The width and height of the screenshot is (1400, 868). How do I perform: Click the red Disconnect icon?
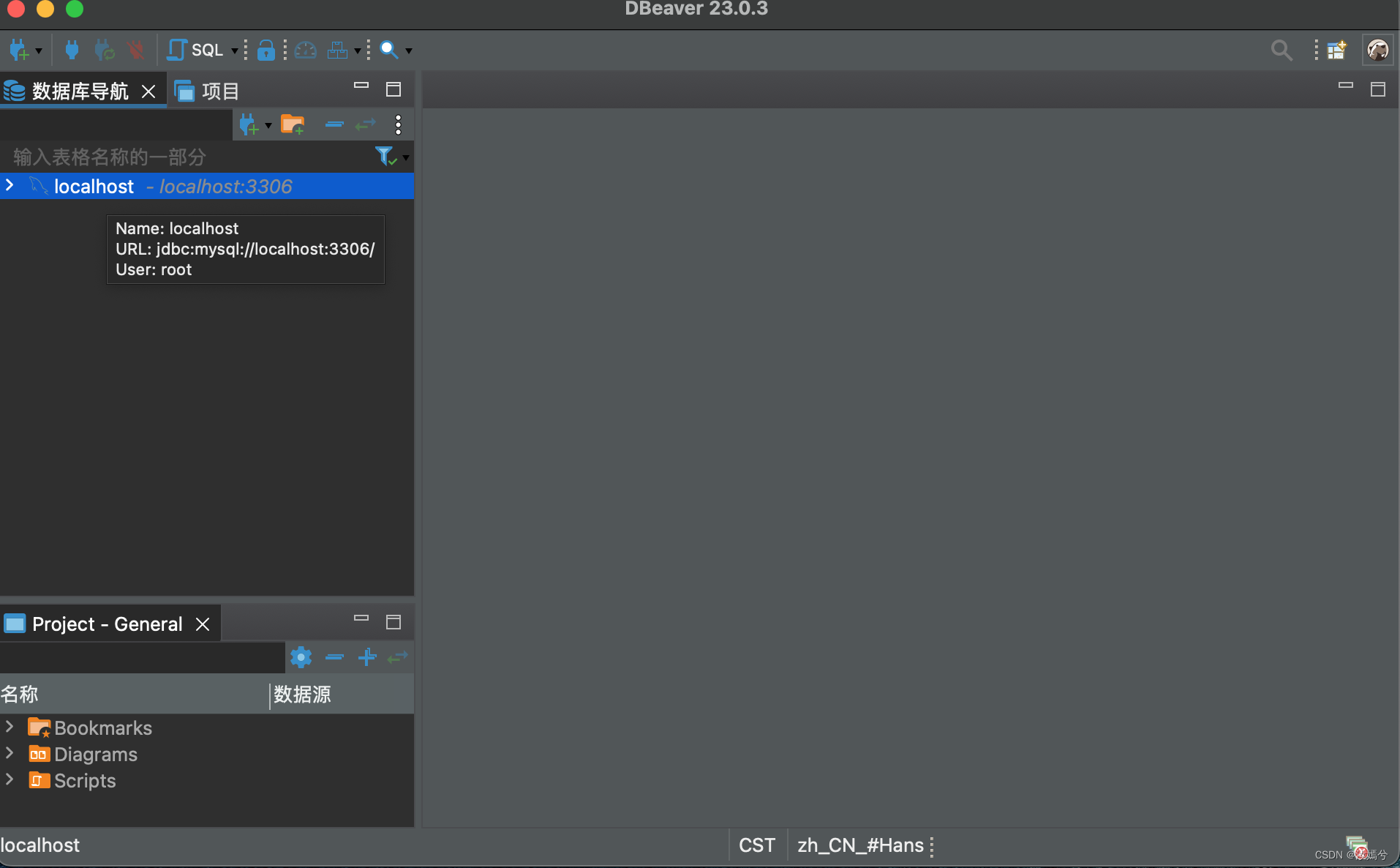(x=135, y=50)
